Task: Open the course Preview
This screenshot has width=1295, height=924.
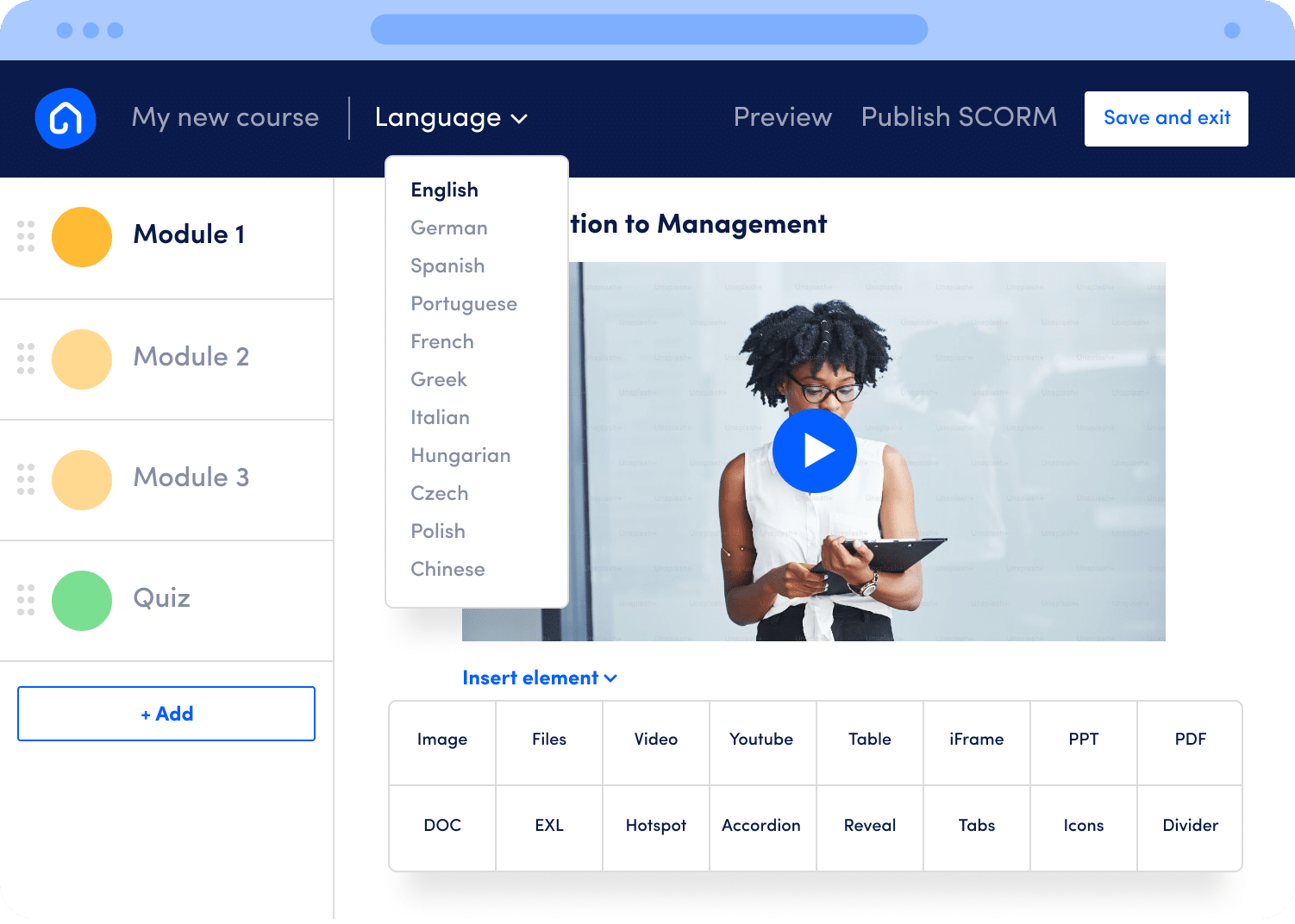Action: point(782,117)
